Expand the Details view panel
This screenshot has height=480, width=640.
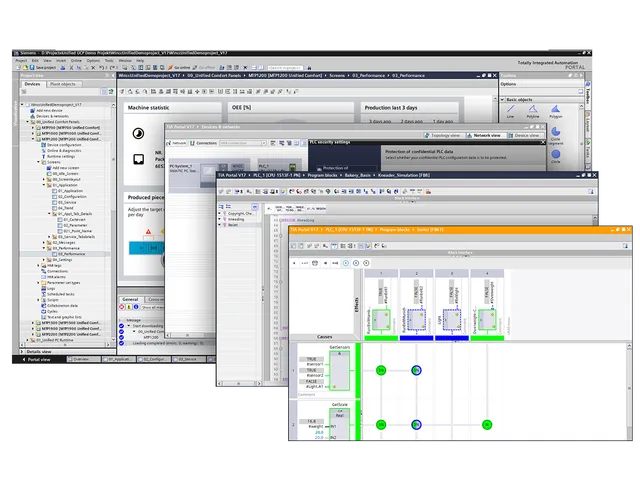pyautogui.click(x=22, y=351)
